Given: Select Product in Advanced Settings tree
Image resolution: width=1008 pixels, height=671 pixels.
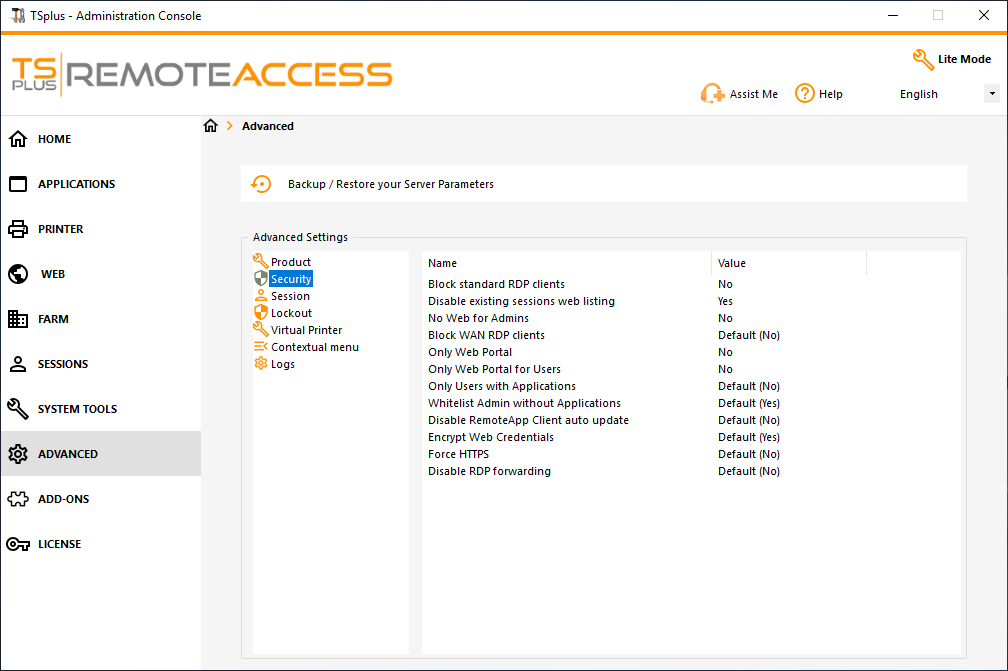Looking at the screenshot, I should click(x=290, y=262).
